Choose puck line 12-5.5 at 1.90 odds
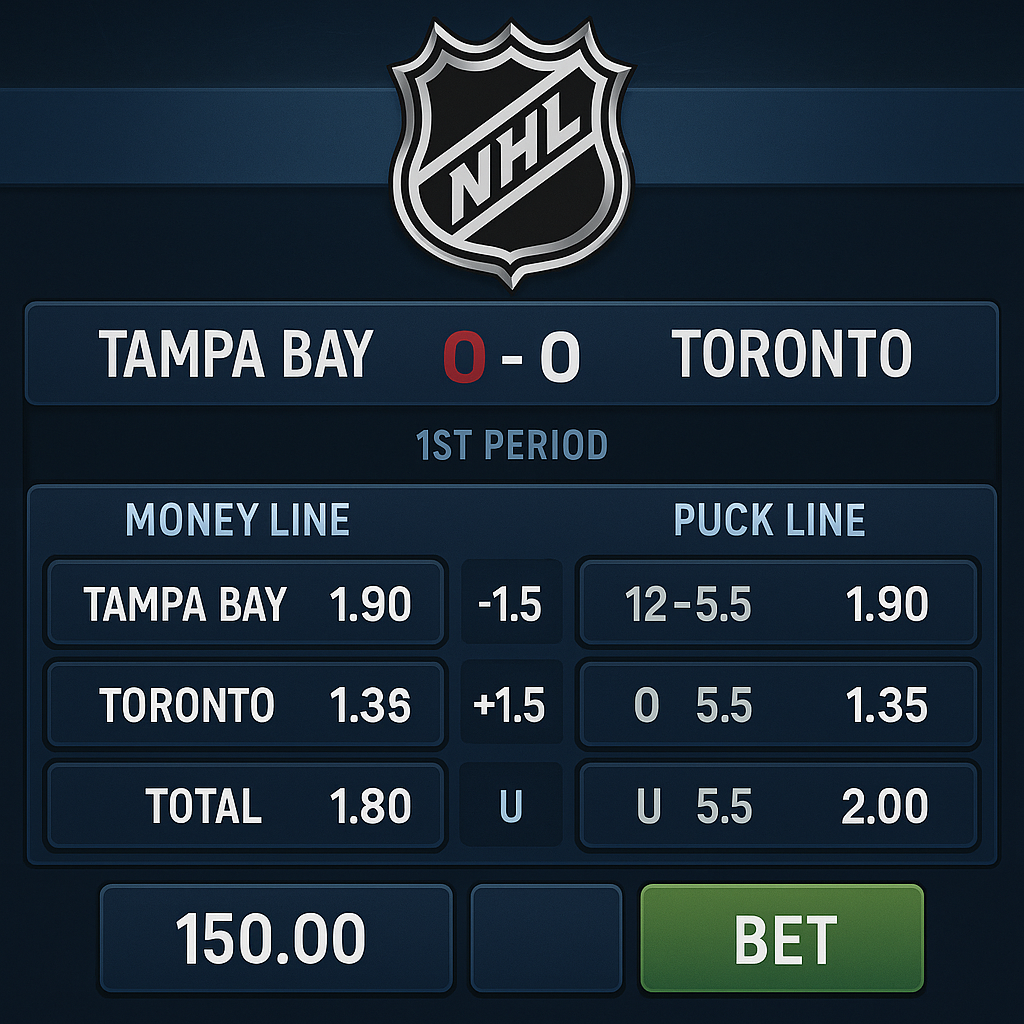Screen dimensions: 1024x1024 (x=779, y=604)
